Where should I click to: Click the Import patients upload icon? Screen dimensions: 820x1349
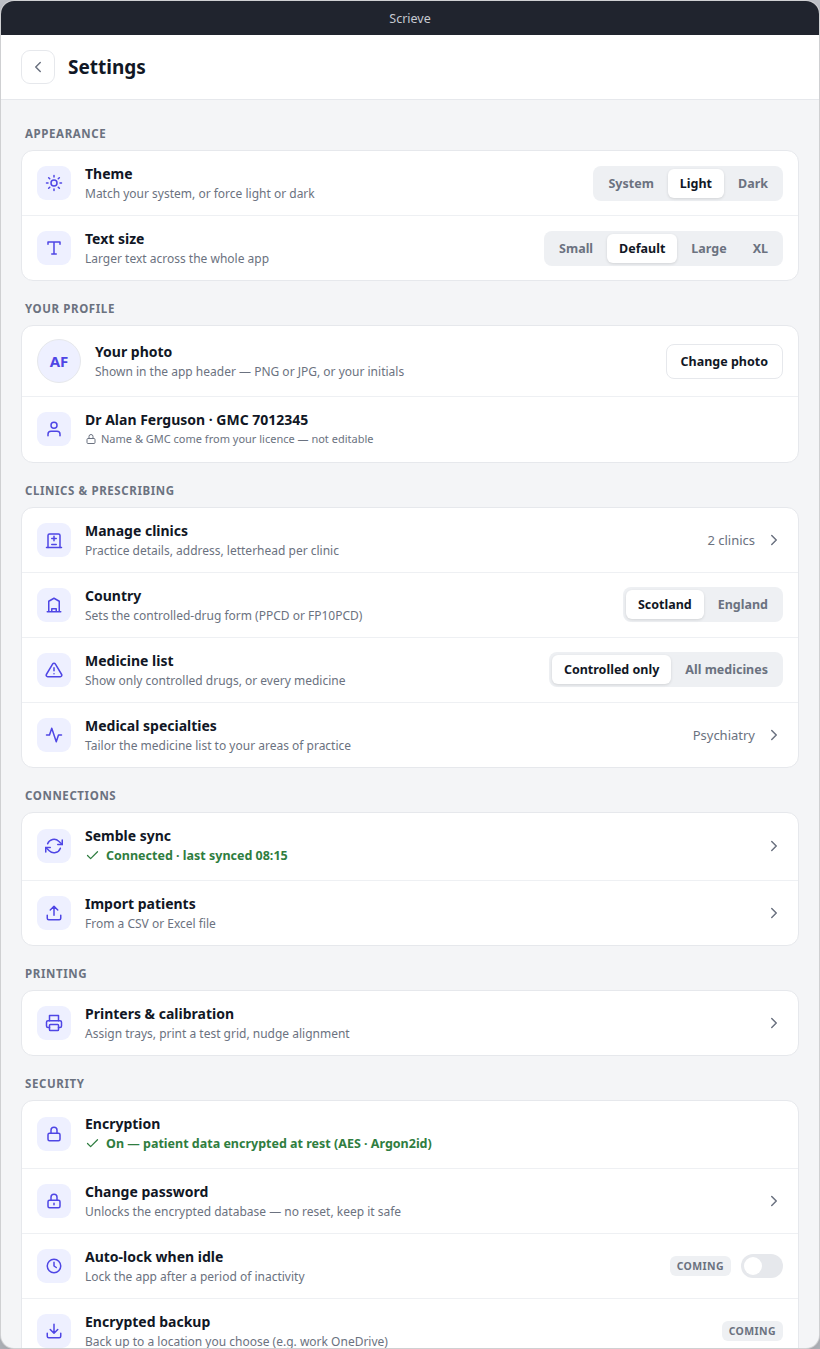click(x=54, y=913)
